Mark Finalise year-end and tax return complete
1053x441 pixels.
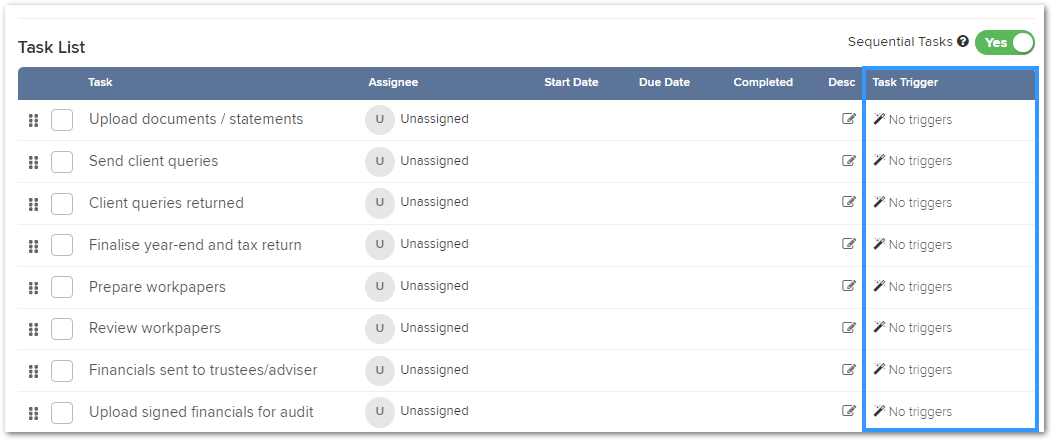(62, 246)
